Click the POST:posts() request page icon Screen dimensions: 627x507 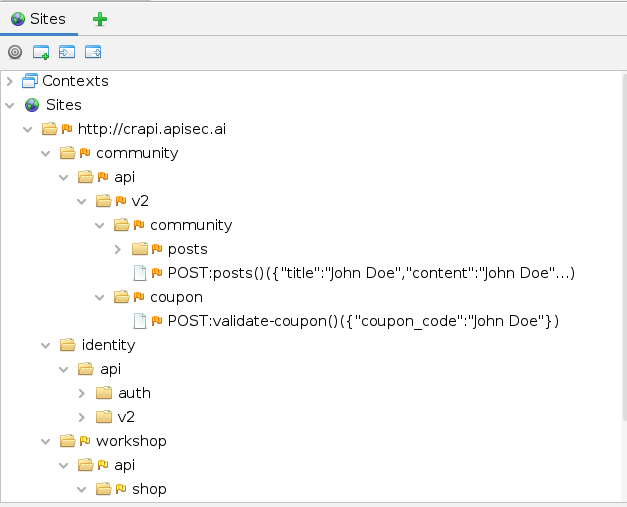click(140, 273)
